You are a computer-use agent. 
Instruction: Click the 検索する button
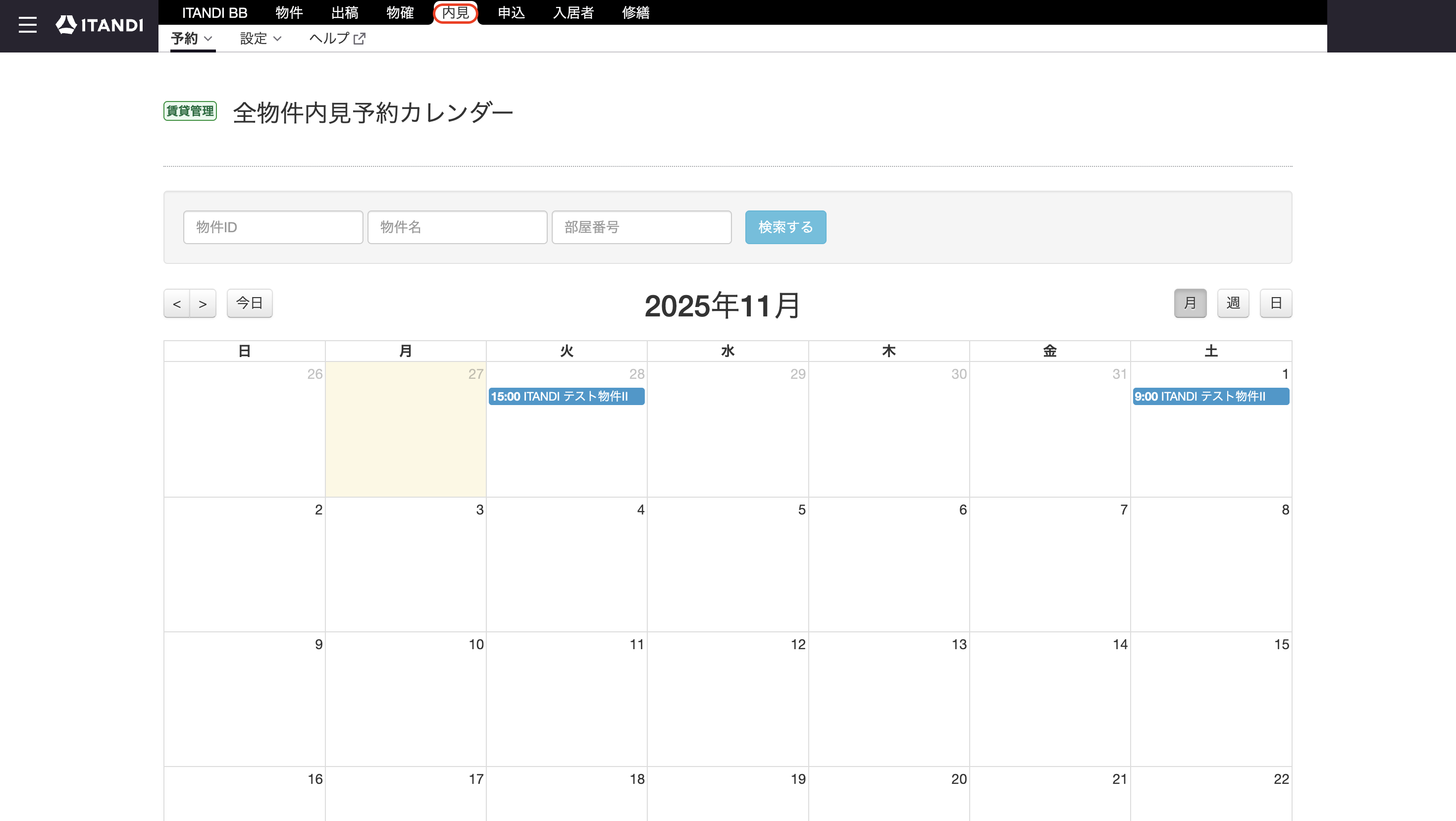(785, 227)
